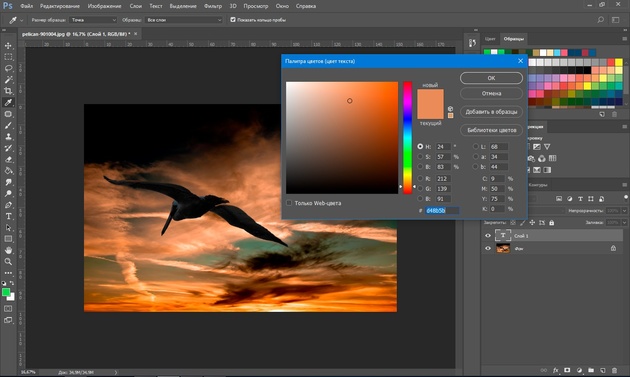Select the Eyedropper tool in the toolbar
The image size is (630, 377).
coord(8,102)
